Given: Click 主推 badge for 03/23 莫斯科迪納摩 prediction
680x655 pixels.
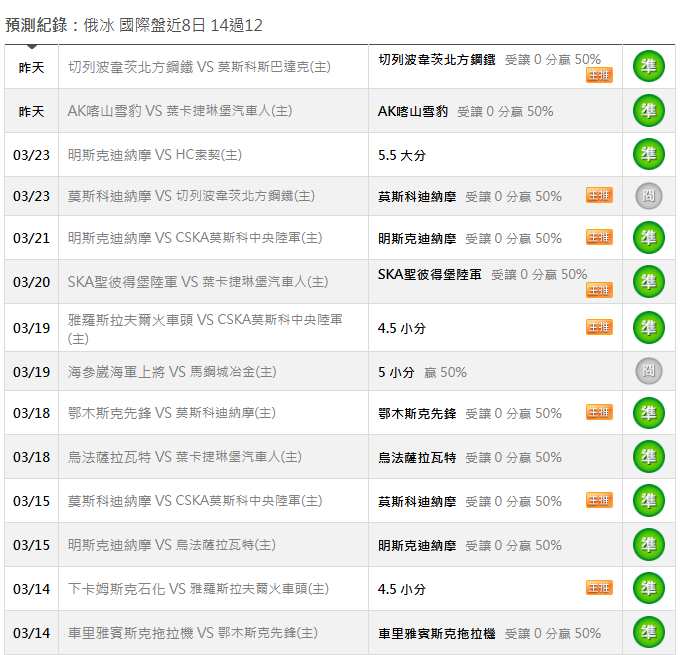Looking at the screenshot, I should tap(599, 195).
